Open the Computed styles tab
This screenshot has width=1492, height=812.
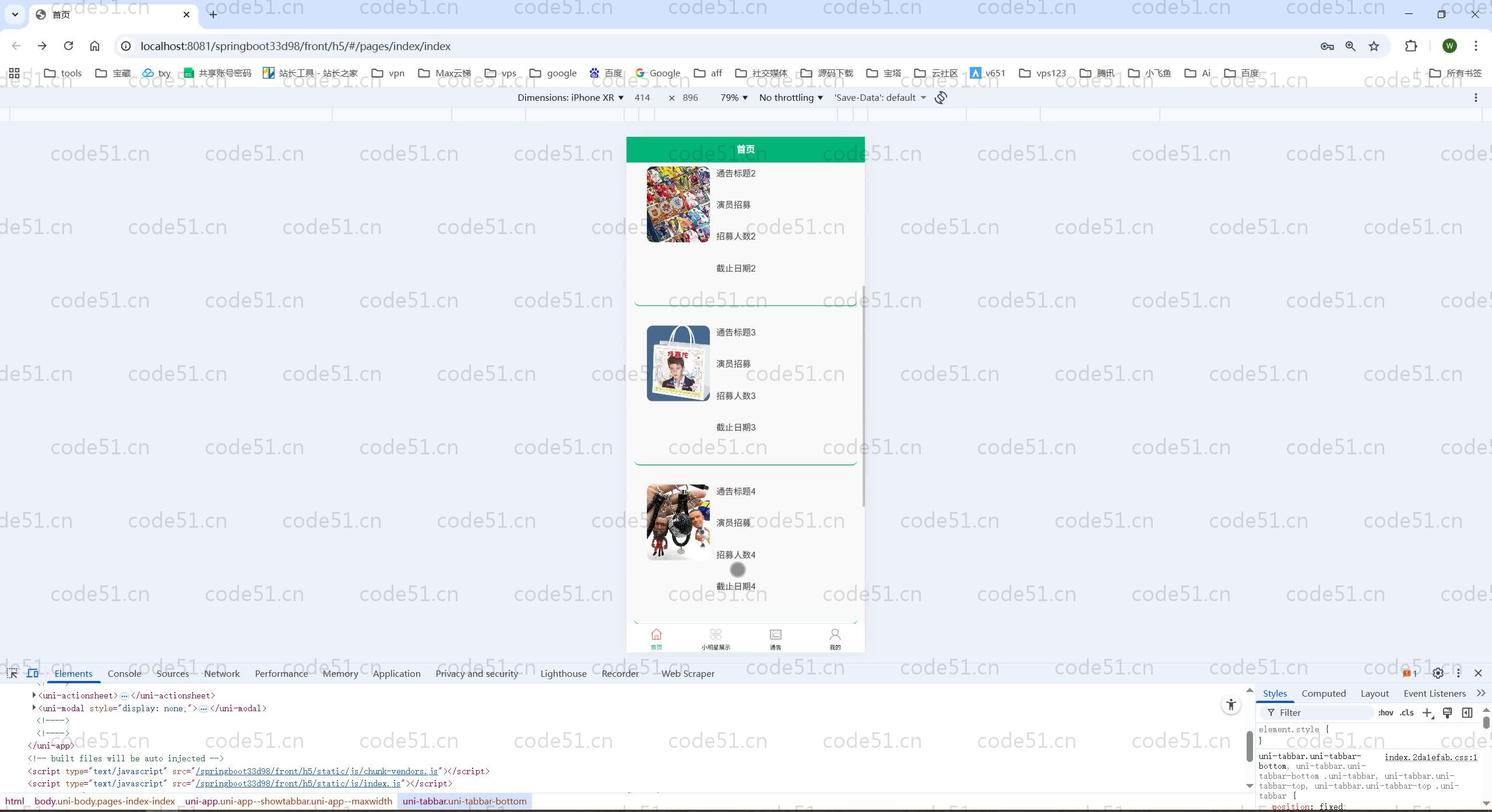[1323, 693]
